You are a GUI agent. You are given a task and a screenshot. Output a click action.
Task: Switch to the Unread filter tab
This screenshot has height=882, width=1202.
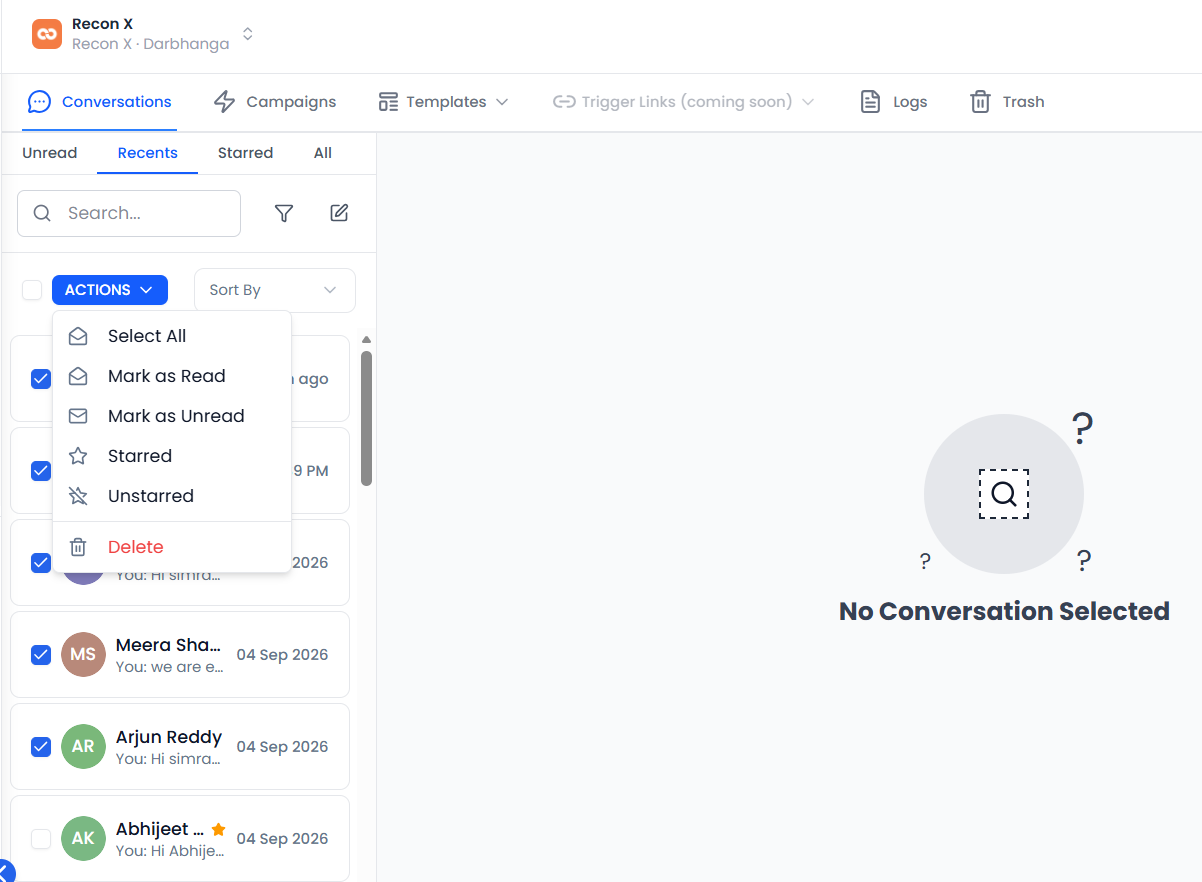pyautogui.click(x=50, y=153)
